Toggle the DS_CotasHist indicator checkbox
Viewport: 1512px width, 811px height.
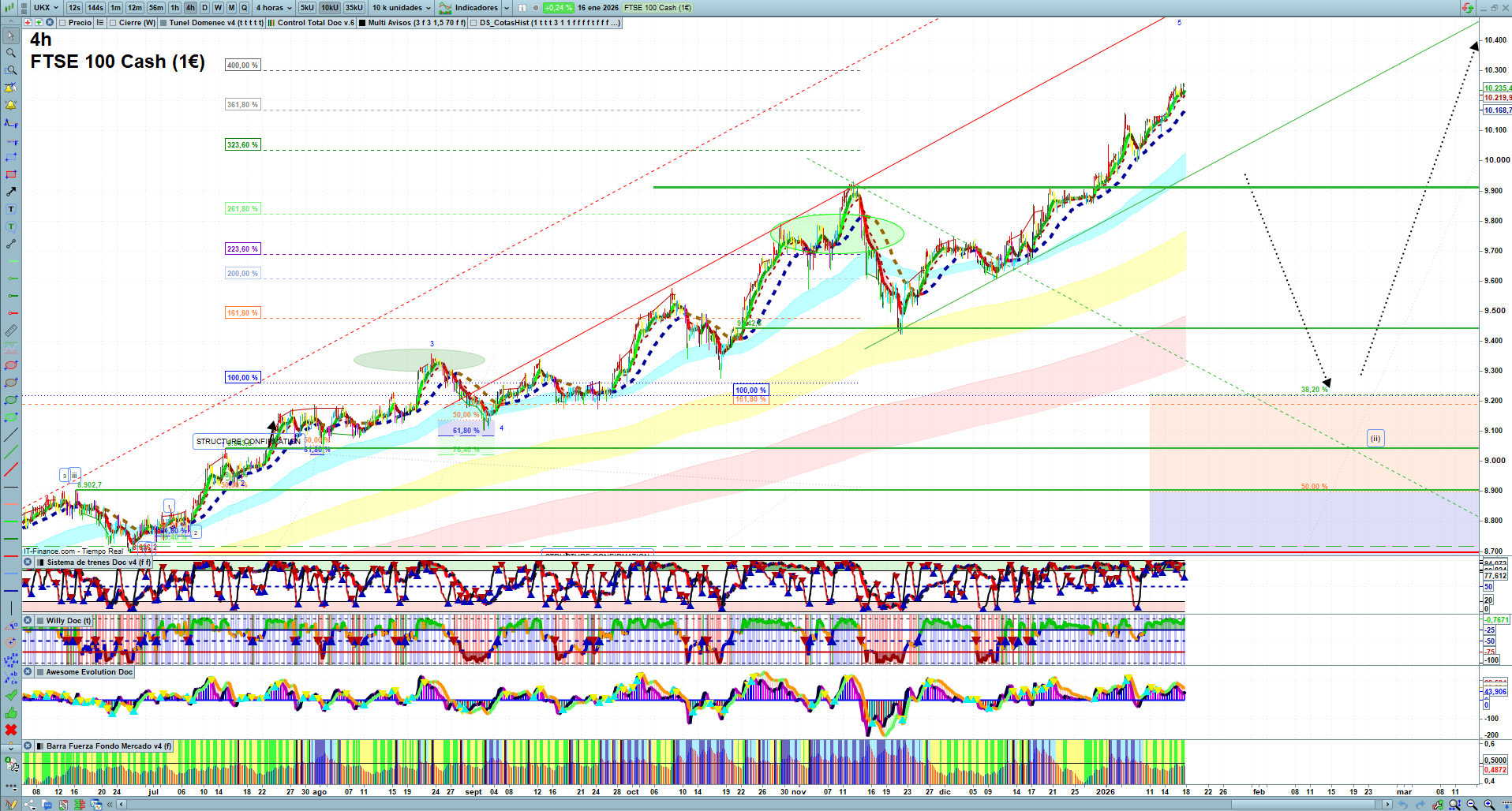[473, 23]
